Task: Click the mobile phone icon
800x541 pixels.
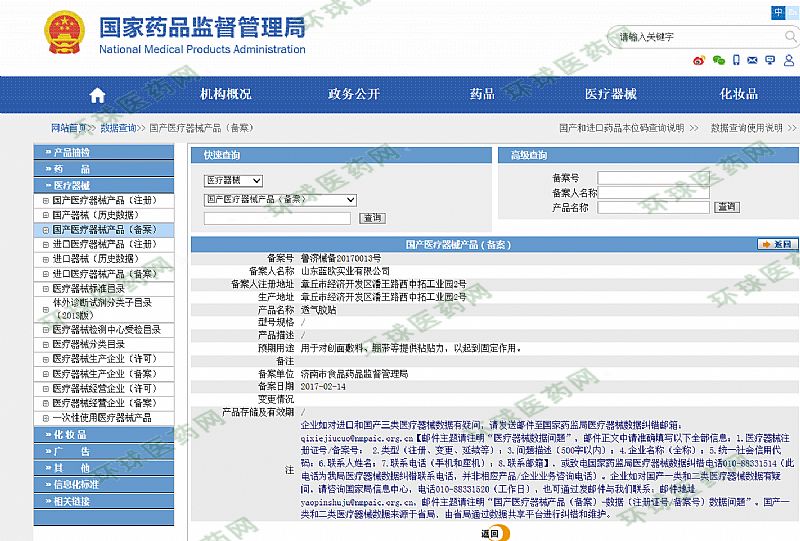Action: coord(738,60)
